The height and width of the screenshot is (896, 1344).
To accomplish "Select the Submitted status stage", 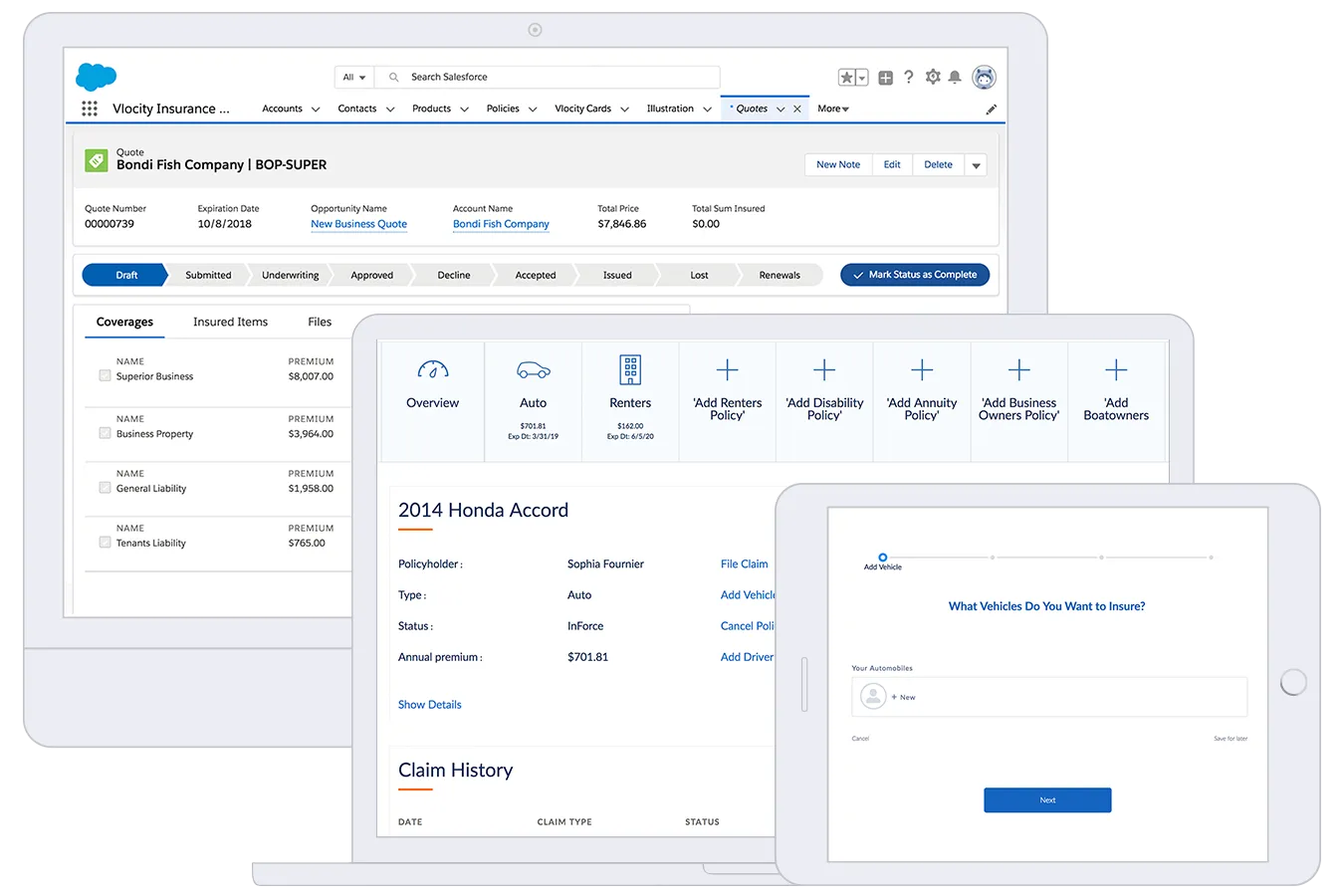I will click(208, 275).
